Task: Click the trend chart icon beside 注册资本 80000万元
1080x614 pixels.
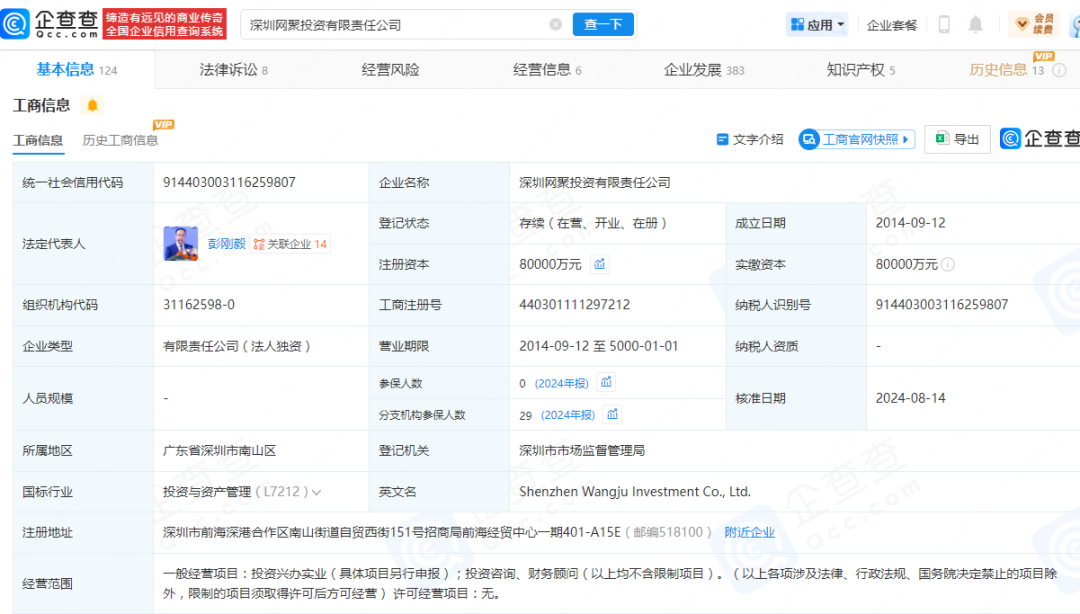Action: [600, 264]
